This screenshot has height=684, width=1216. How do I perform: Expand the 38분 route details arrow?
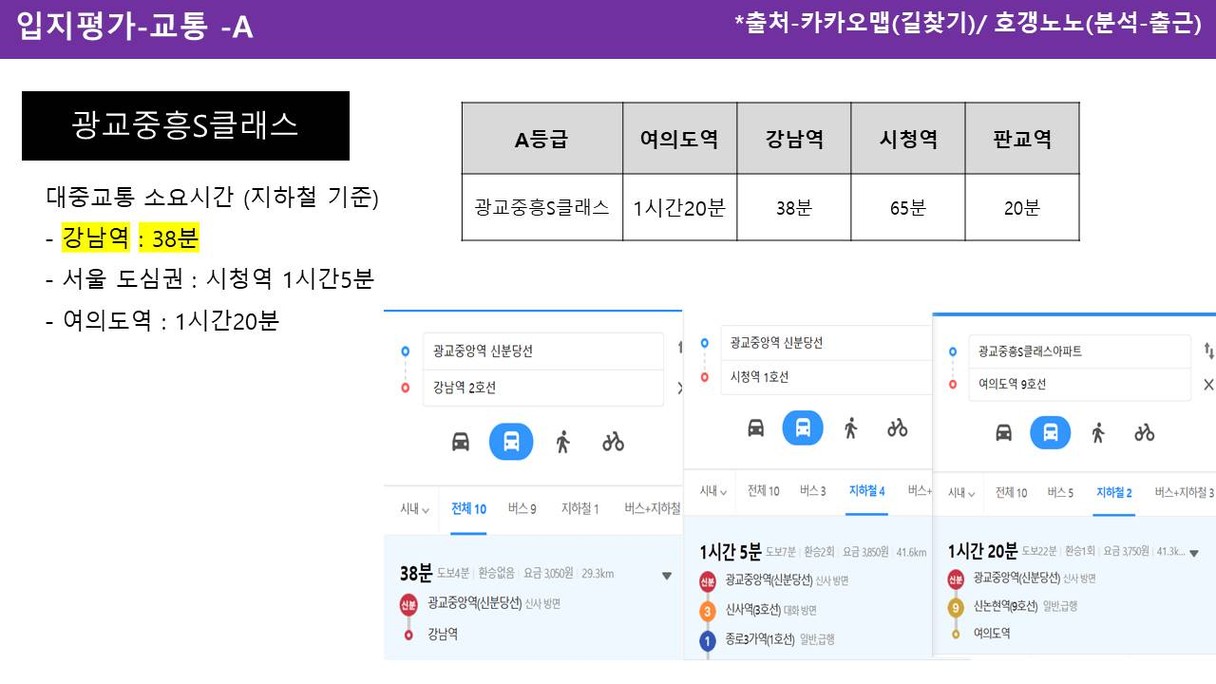(x=667, y=576)
